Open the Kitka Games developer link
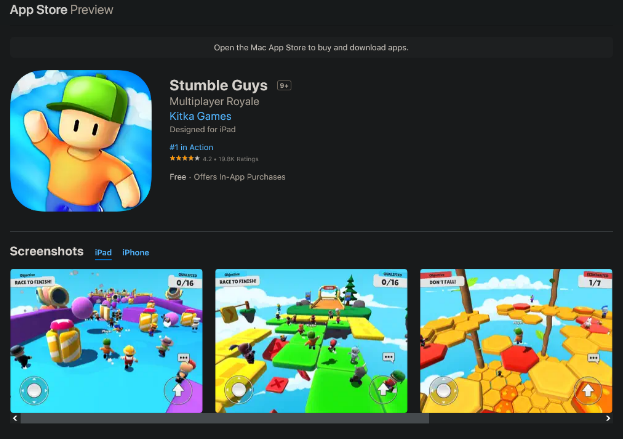Screen dimensions: 623x439 pyautogui.click(x=200, y=116)
